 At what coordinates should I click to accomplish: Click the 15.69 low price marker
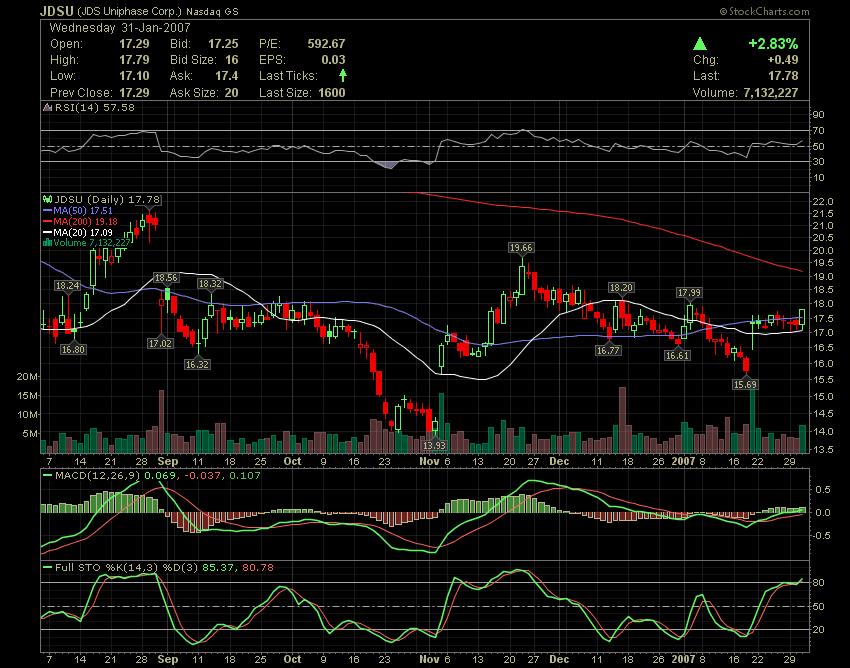(x=745, y=384)
